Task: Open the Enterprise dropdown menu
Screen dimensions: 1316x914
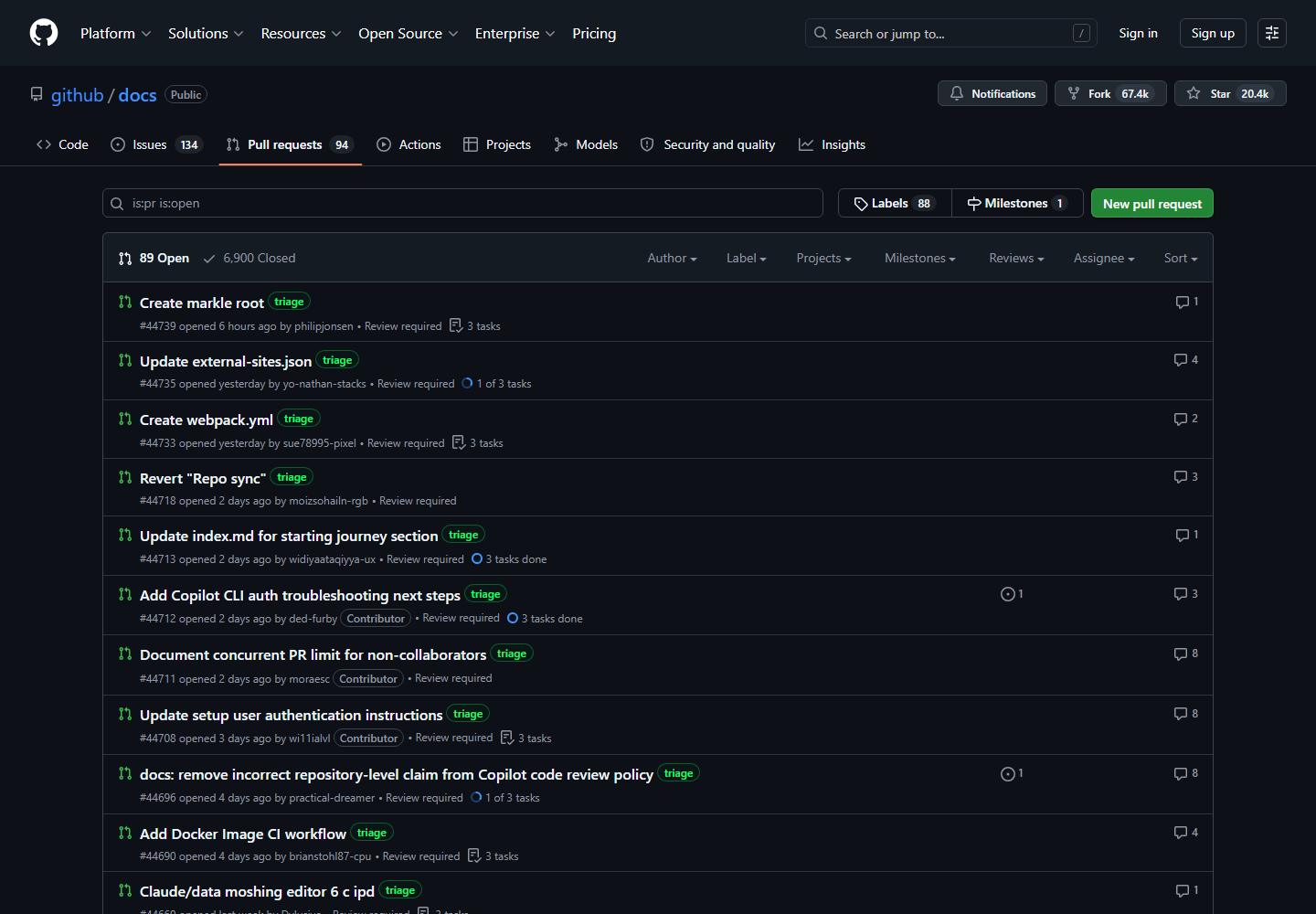Action: point(515,33)
